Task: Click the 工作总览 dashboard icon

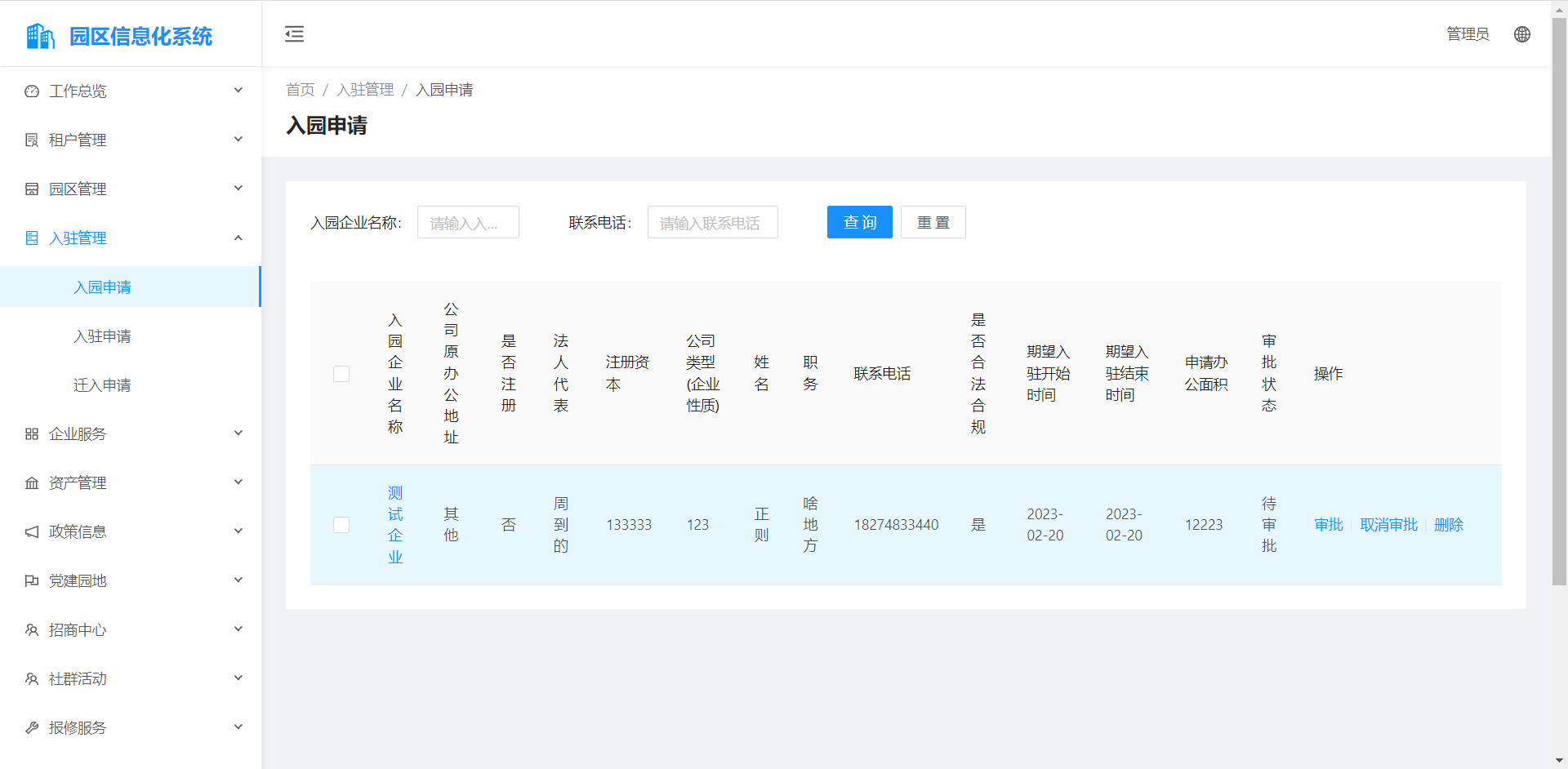Action: click(32, 91)
